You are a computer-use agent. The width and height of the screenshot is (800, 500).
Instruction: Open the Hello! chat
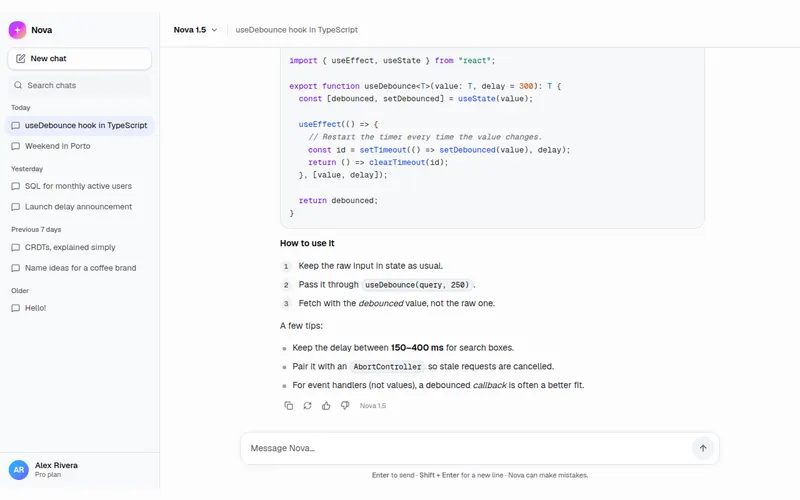80,308
